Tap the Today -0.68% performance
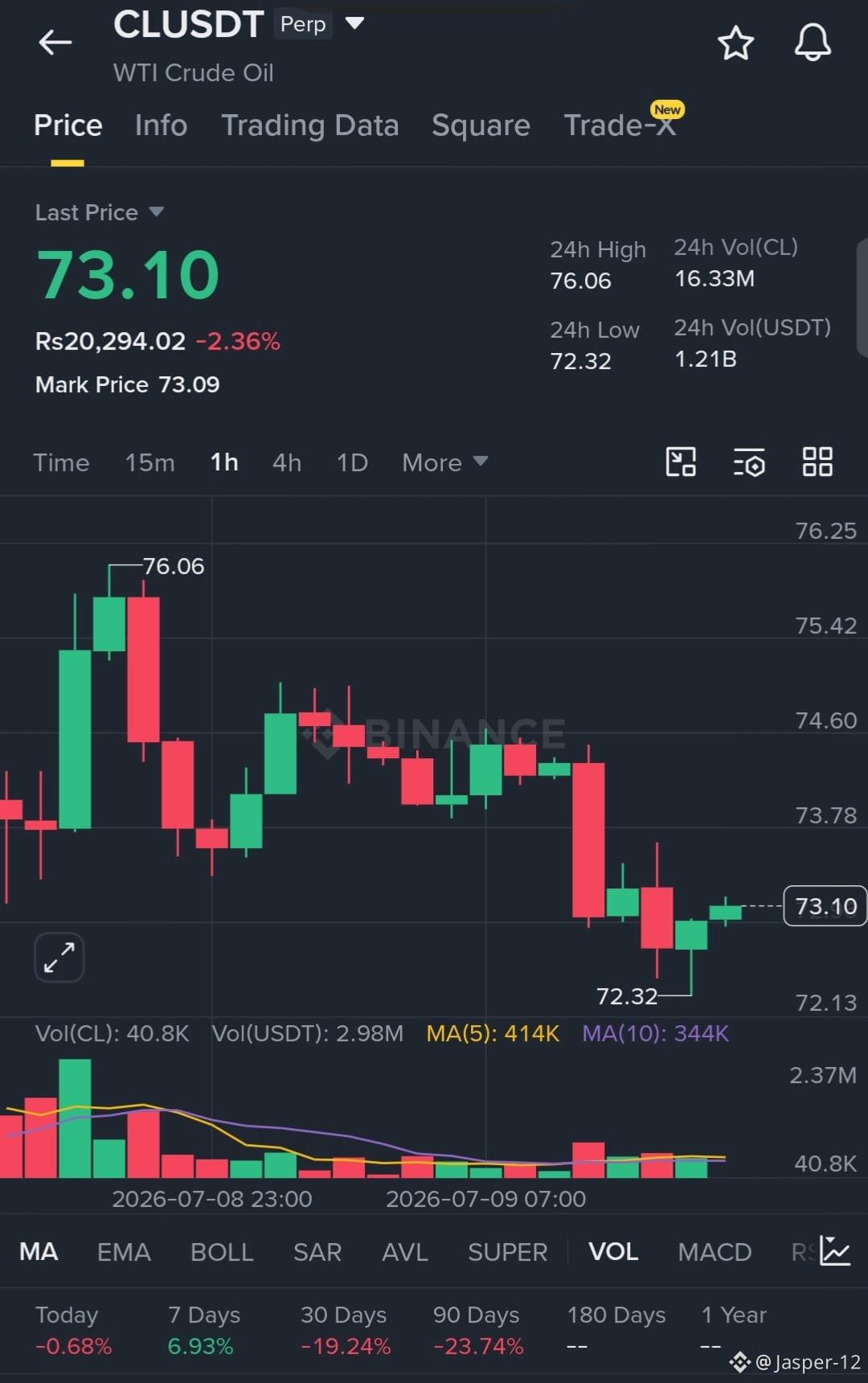 73,1330
